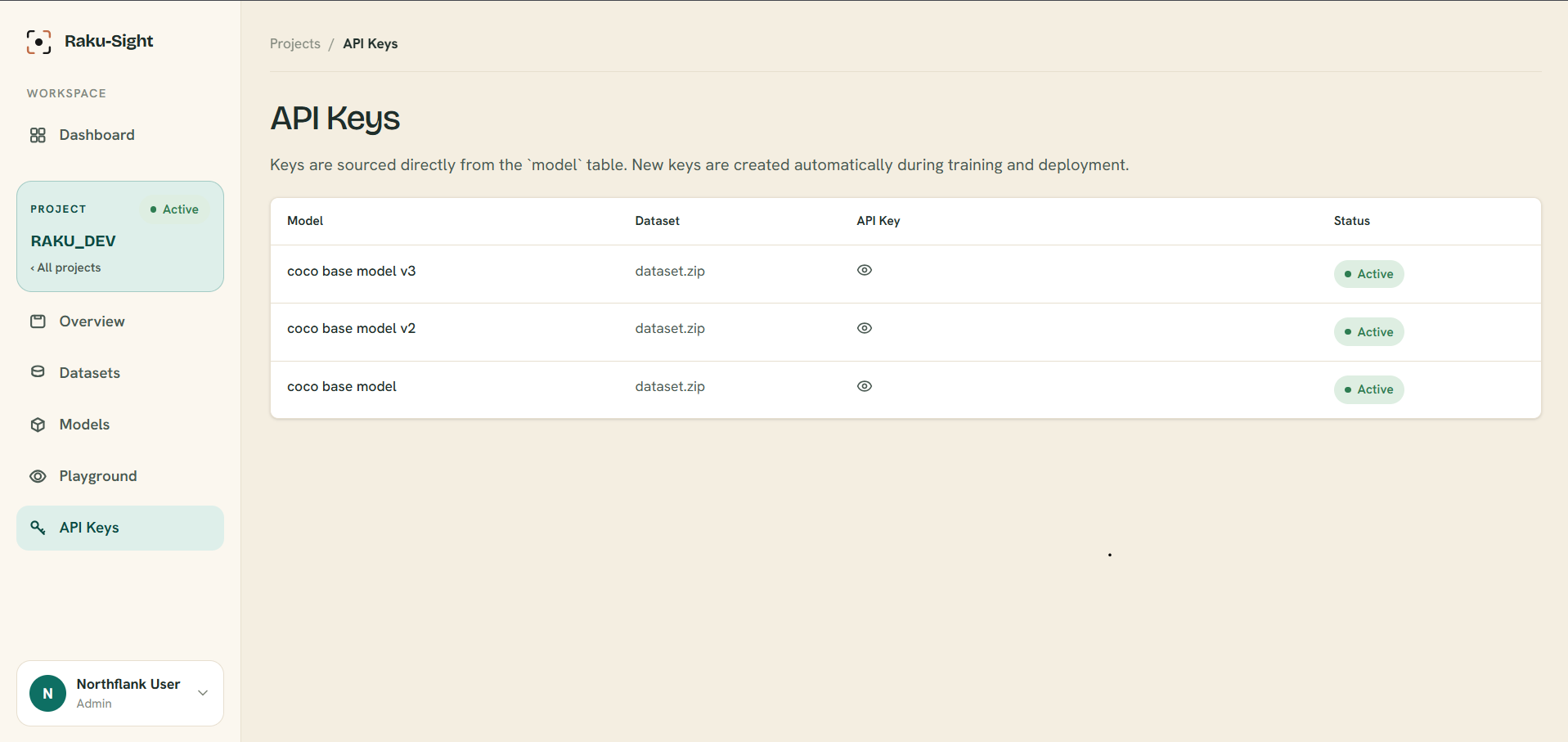Image resolution: width=1568 pixels, height=742 pixels.
Task: Click the Datasets database icon
Action: click(x=38, y=372)
